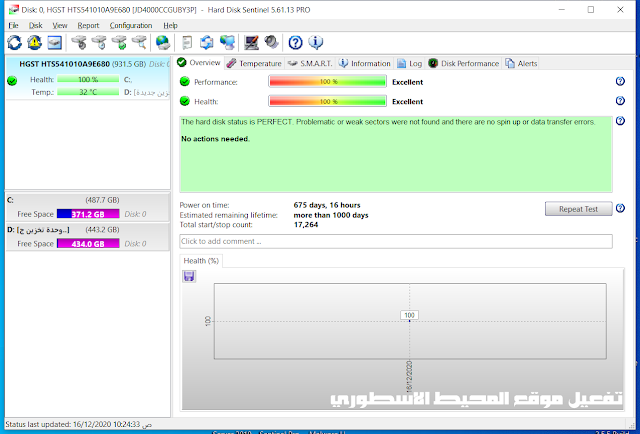The height and width of the screenshot is (434, 640).
Task: Click the D: free space 434.0 GB bar
Action: tap(88, 244)
